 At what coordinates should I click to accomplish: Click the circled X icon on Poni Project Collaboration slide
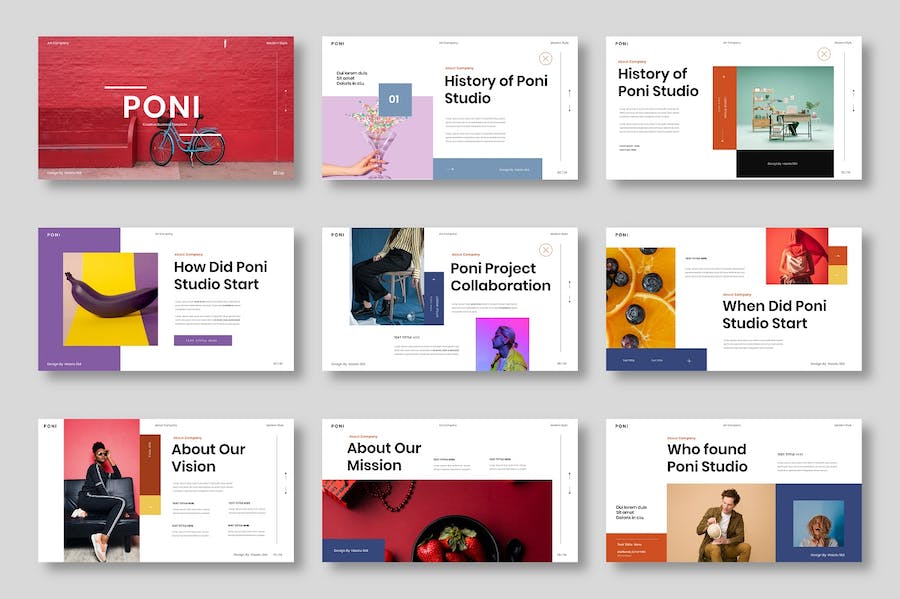pyautogui.click(x=546, y=250)
